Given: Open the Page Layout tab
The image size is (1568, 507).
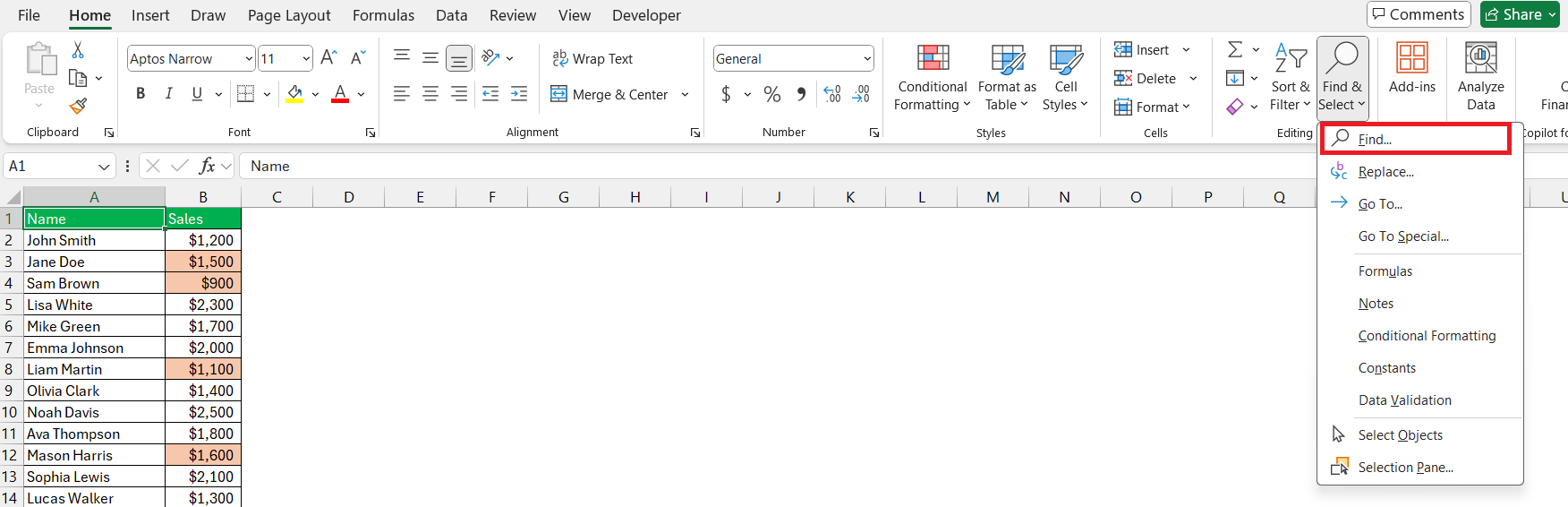Looking at the screenshot, I should click(x=289, y=15).
